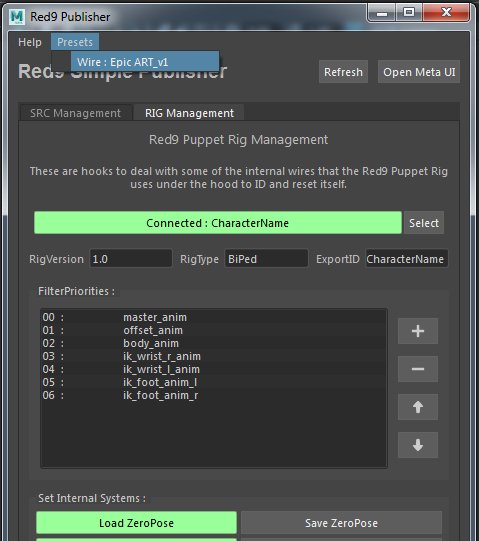
Task: Close the Red9 Publisher window
Action: tap(446, 13)
